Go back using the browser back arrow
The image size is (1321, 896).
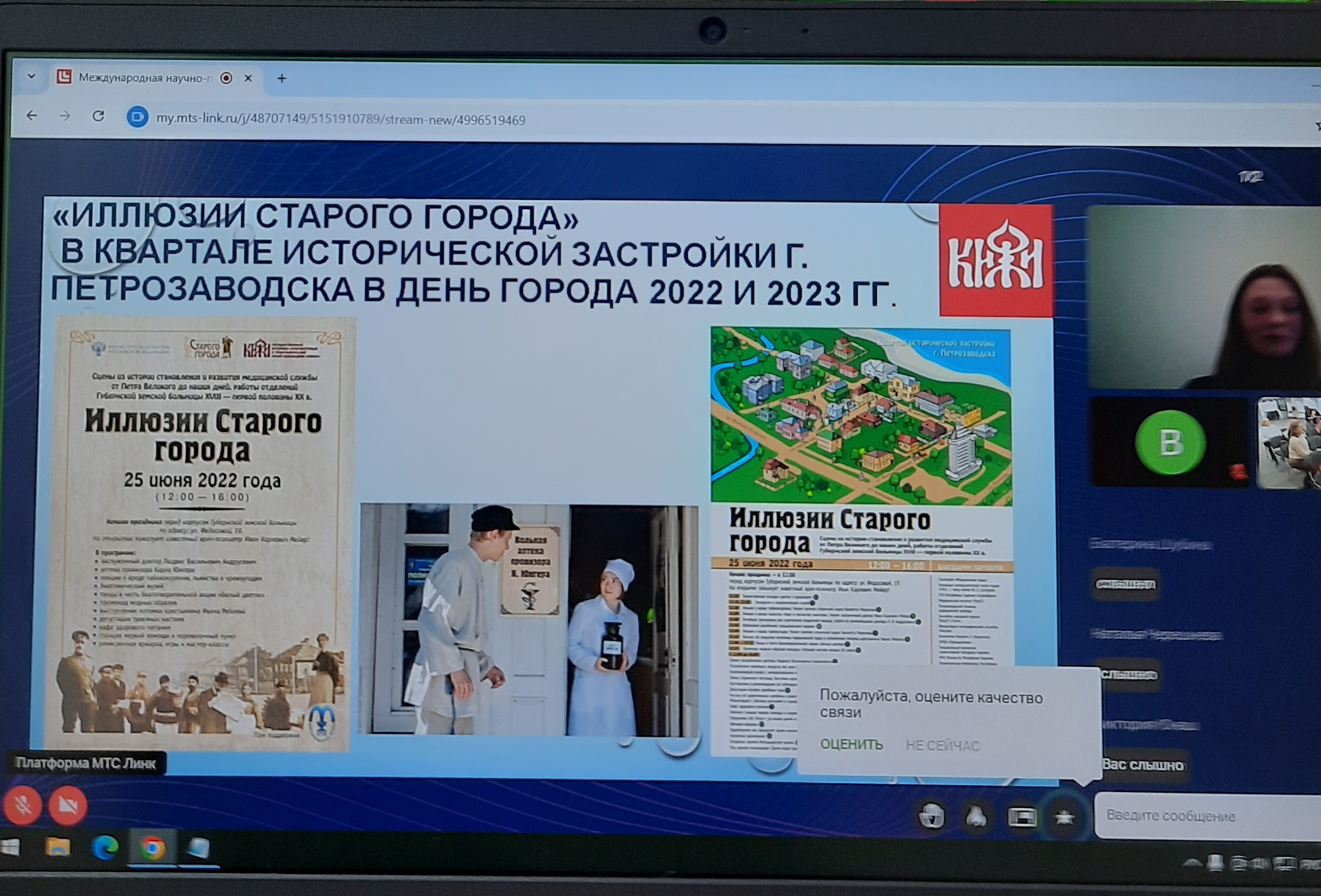click(32, 116)
